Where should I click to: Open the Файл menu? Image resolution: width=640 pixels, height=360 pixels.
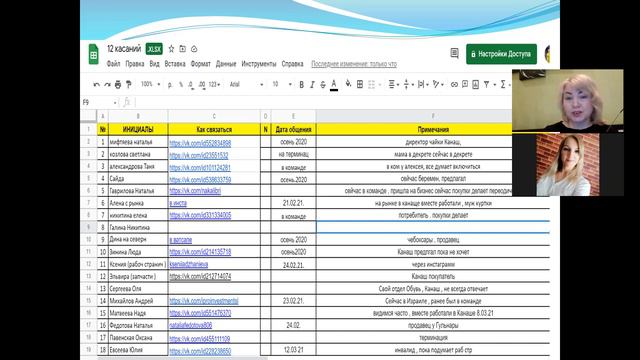pos(113,64)
